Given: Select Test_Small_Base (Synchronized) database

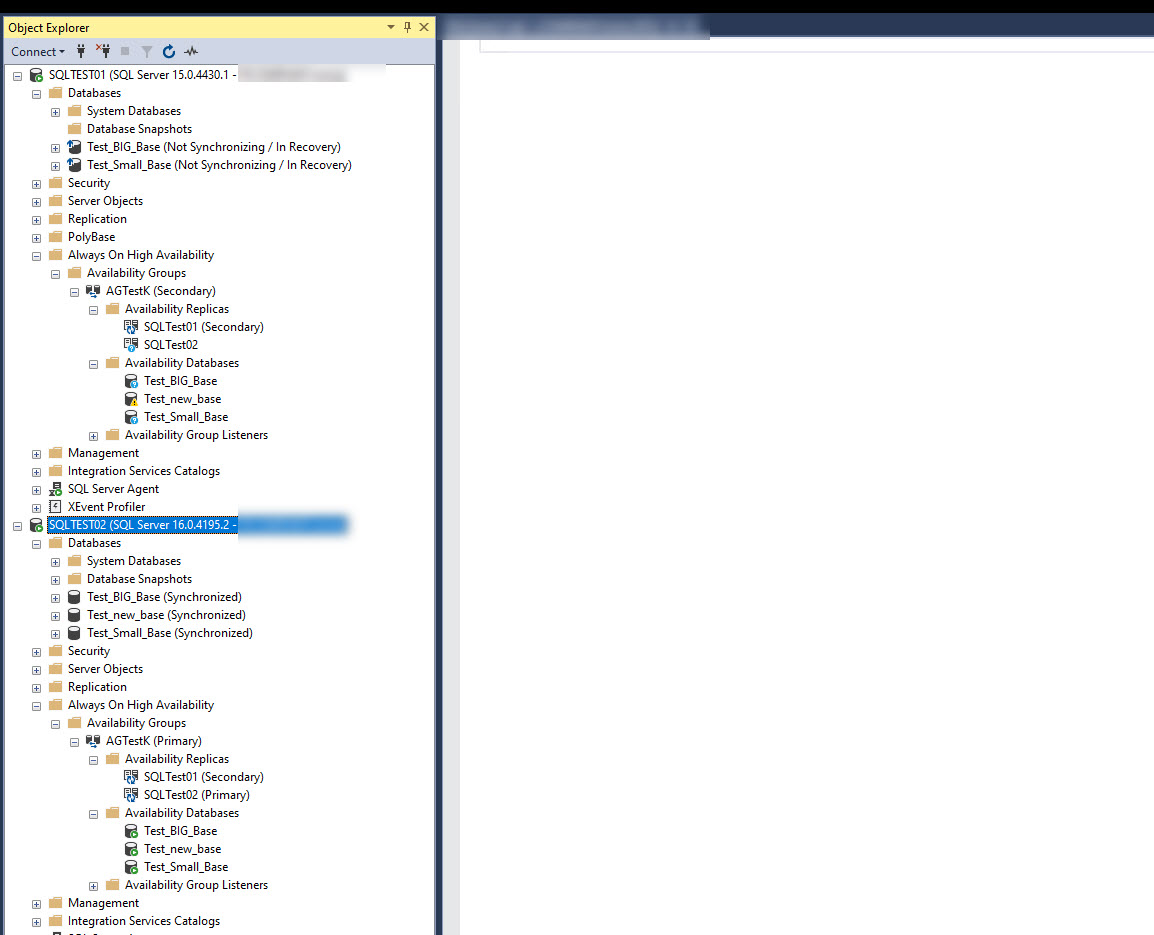Looking at the screenshot, I should pos(170,633).
